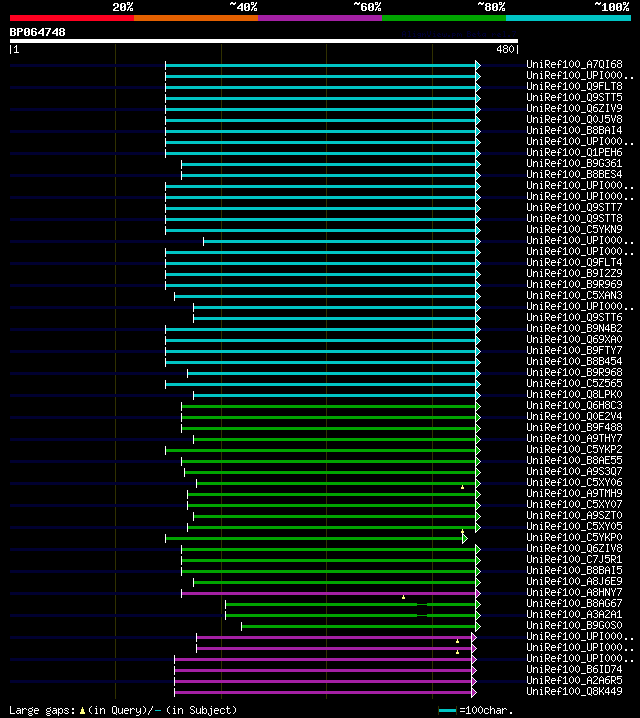Choose the UniRef100_A9SZT0 label

(x=574, y=515)
